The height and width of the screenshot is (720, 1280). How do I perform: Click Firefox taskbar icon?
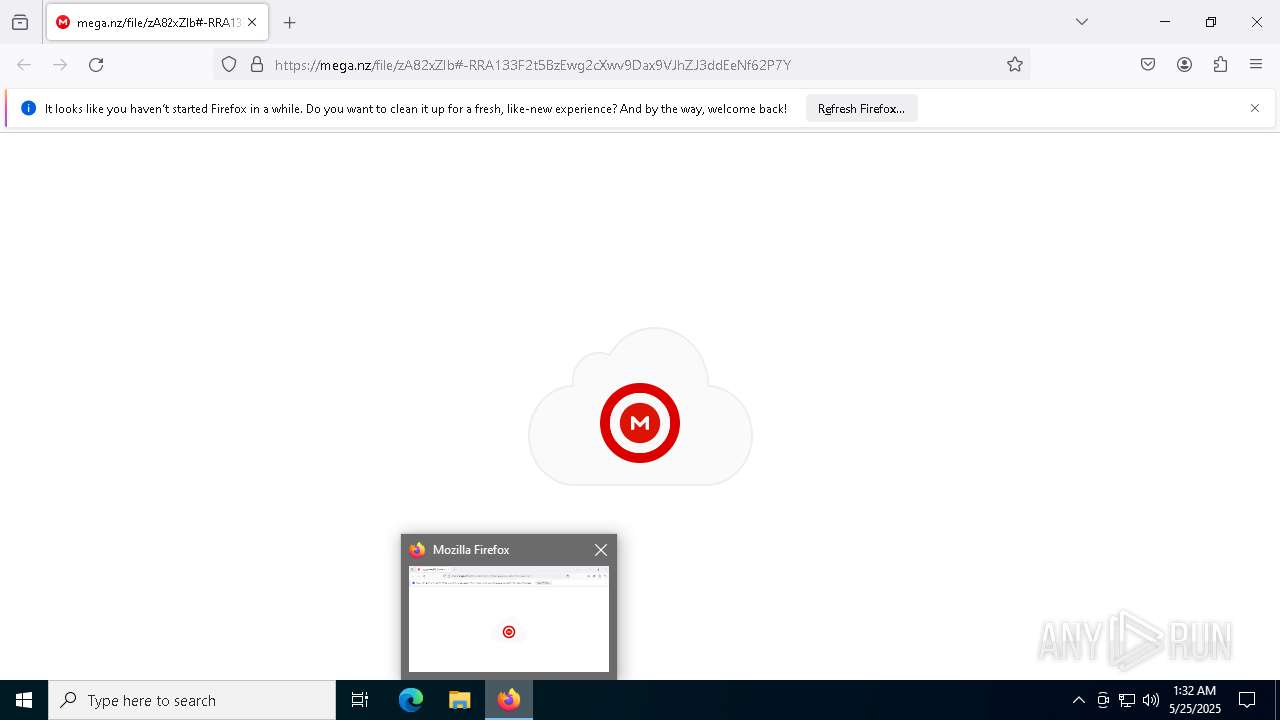point(509,700)
